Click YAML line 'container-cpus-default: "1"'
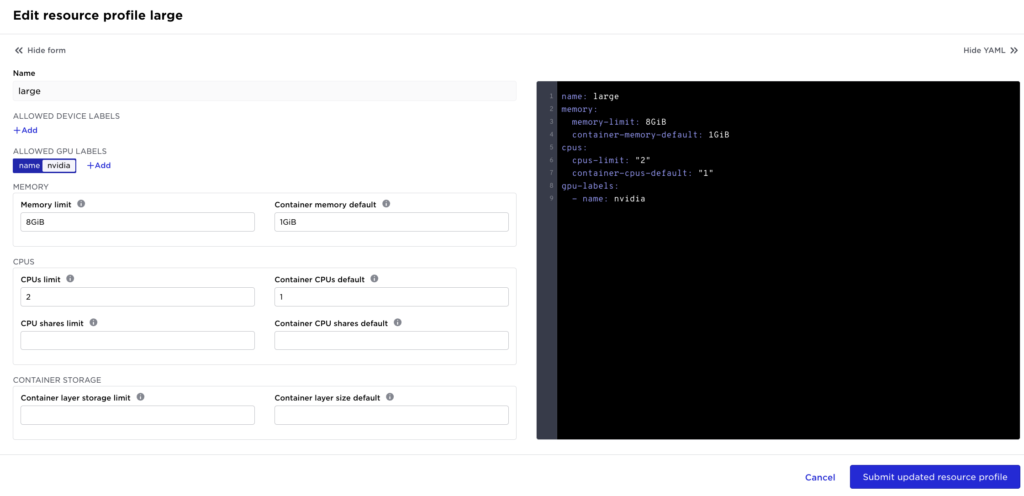 pos(642,173)
